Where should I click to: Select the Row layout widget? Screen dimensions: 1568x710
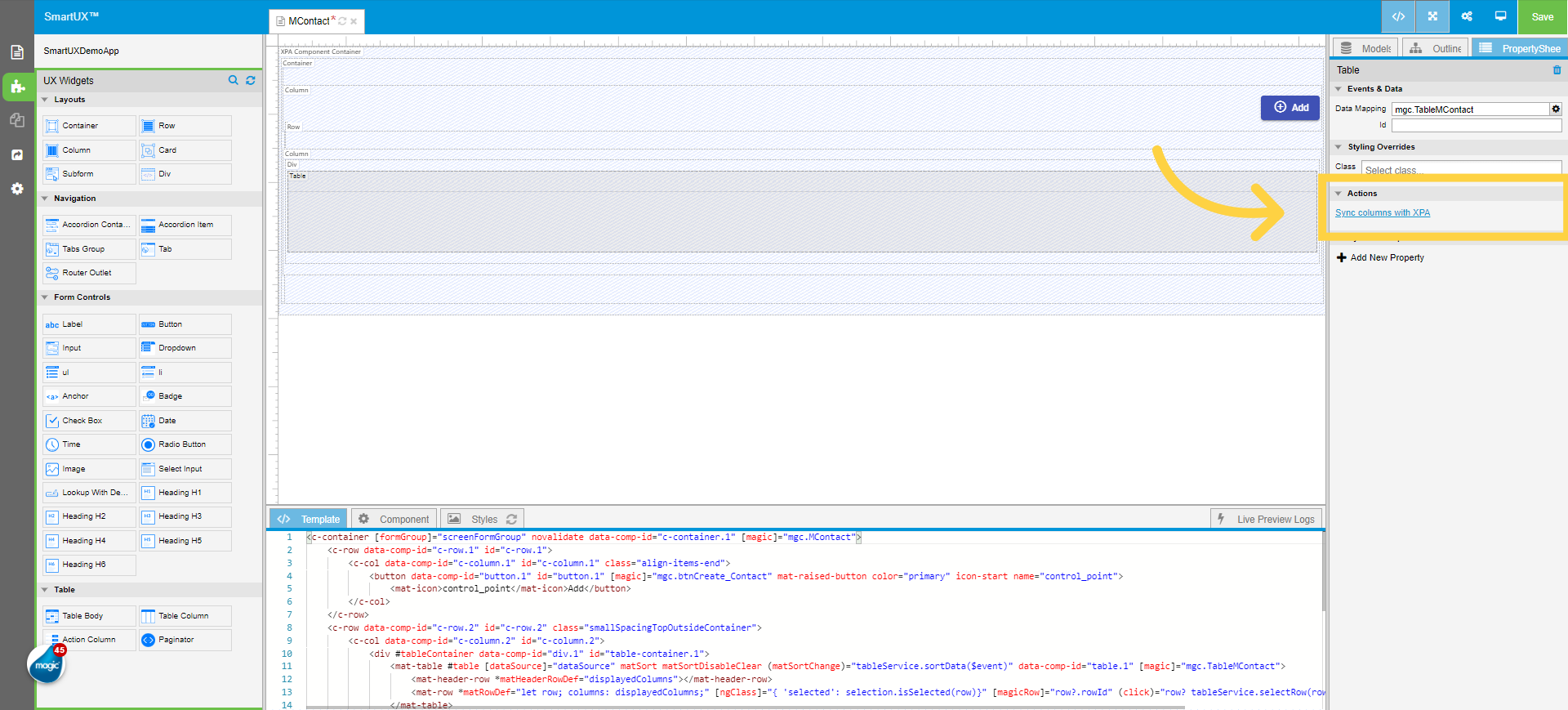tap(185, 126)
